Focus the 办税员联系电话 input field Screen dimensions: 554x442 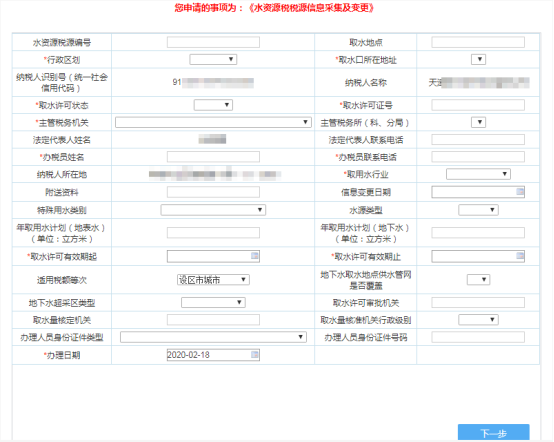[478, 157]
